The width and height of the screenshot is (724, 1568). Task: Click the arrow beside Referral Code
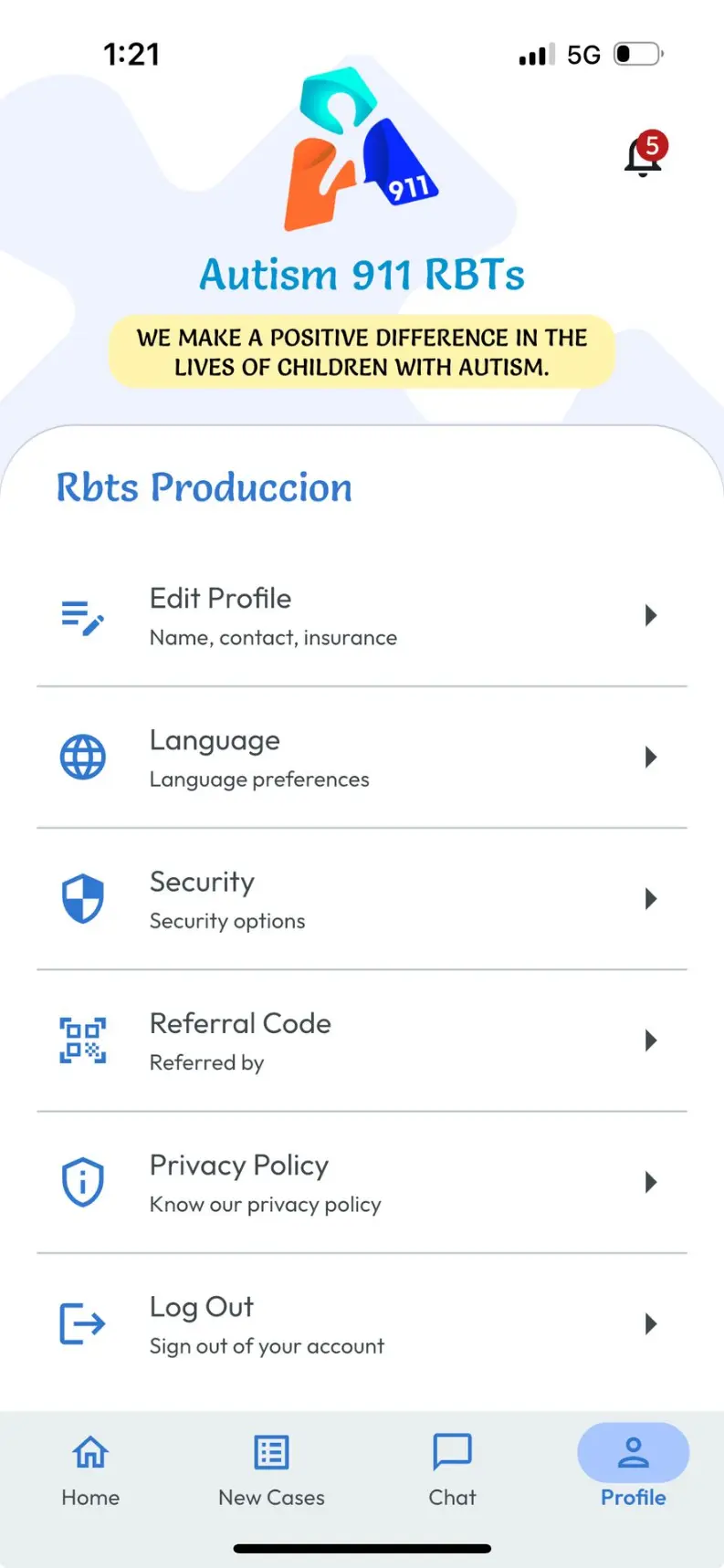(650, 1040)
